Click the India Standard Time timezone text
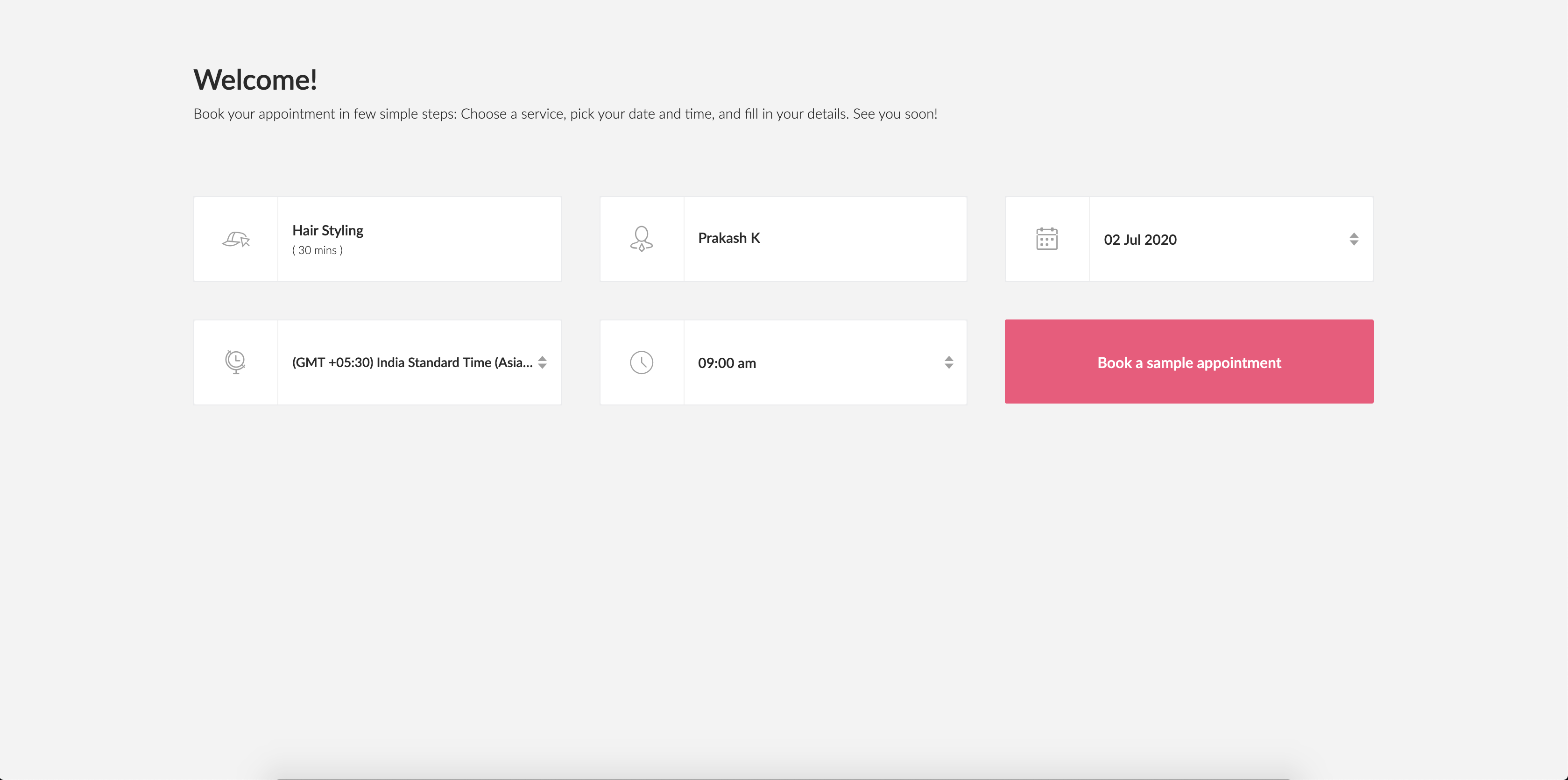 tap(411, 363)
